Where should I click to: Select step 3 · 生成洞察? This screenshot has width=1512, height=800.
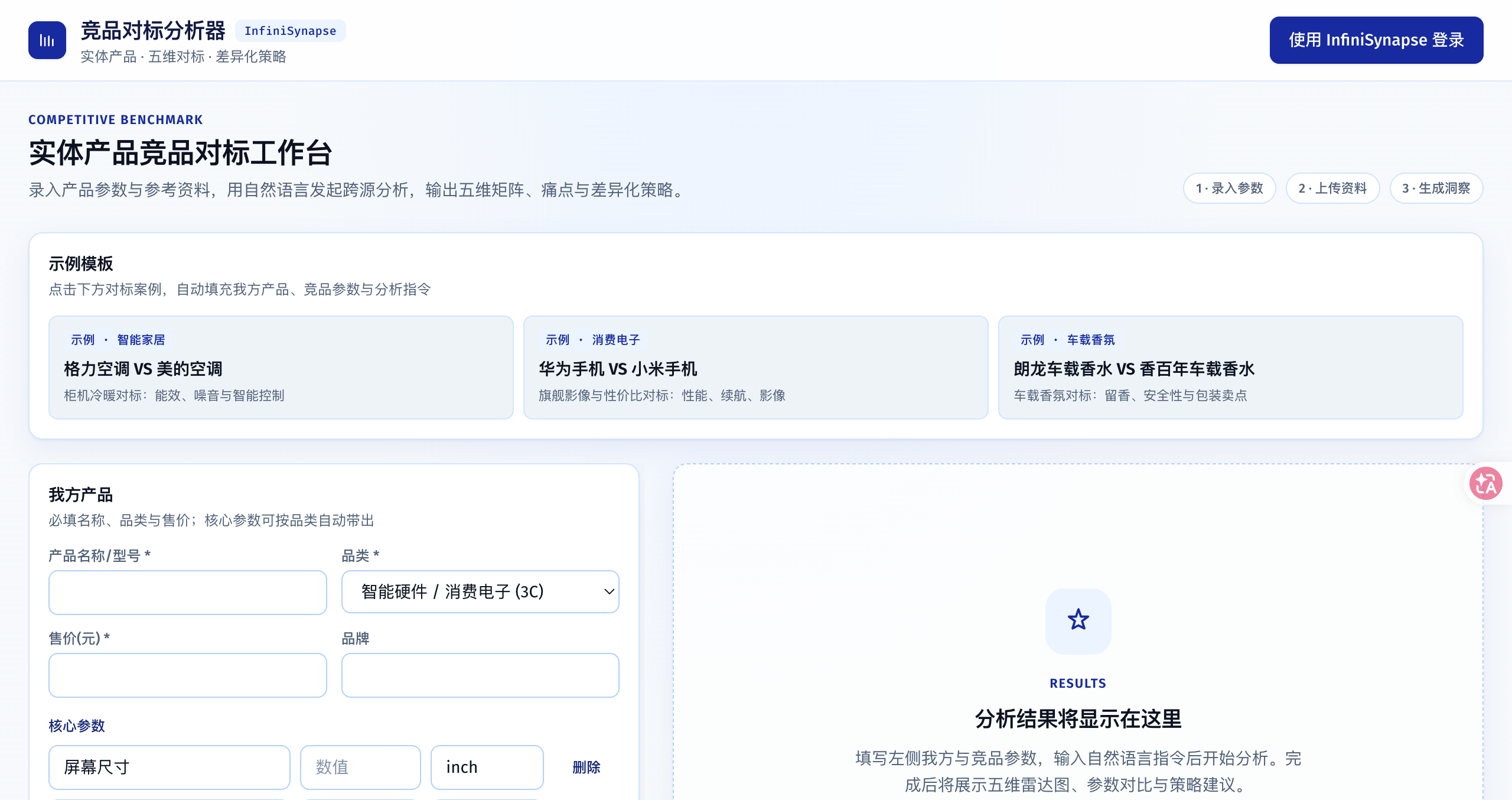pyautogui.click(x=1436, y=188)
